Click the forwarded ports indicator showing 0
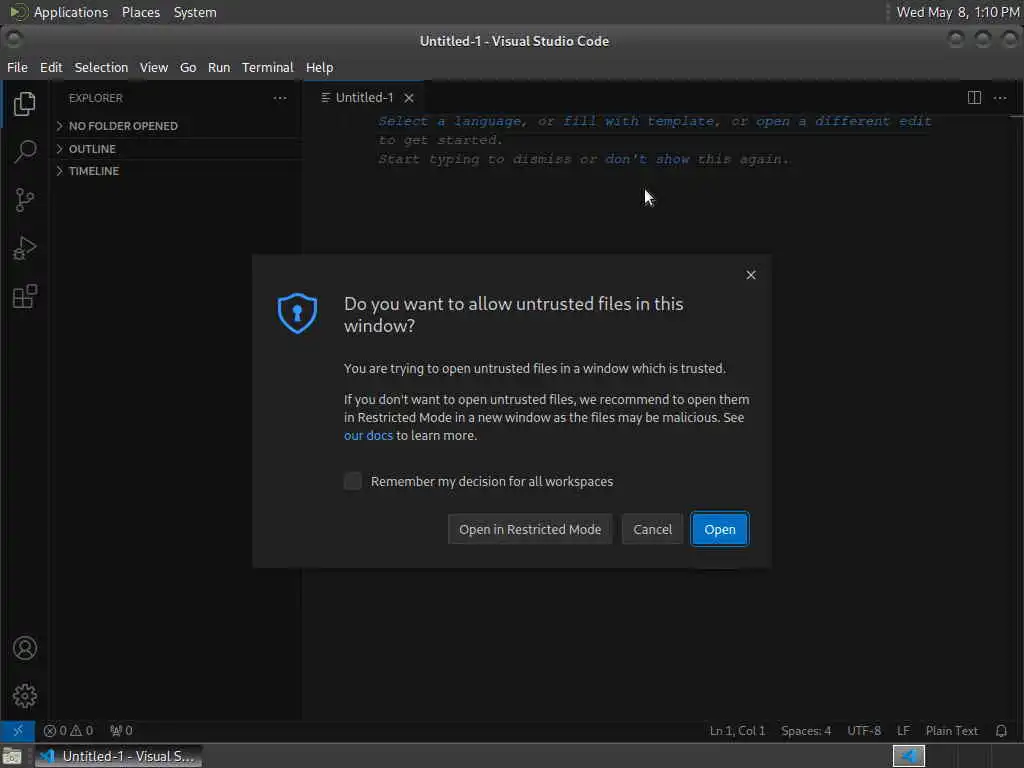 tap(121, 730)
